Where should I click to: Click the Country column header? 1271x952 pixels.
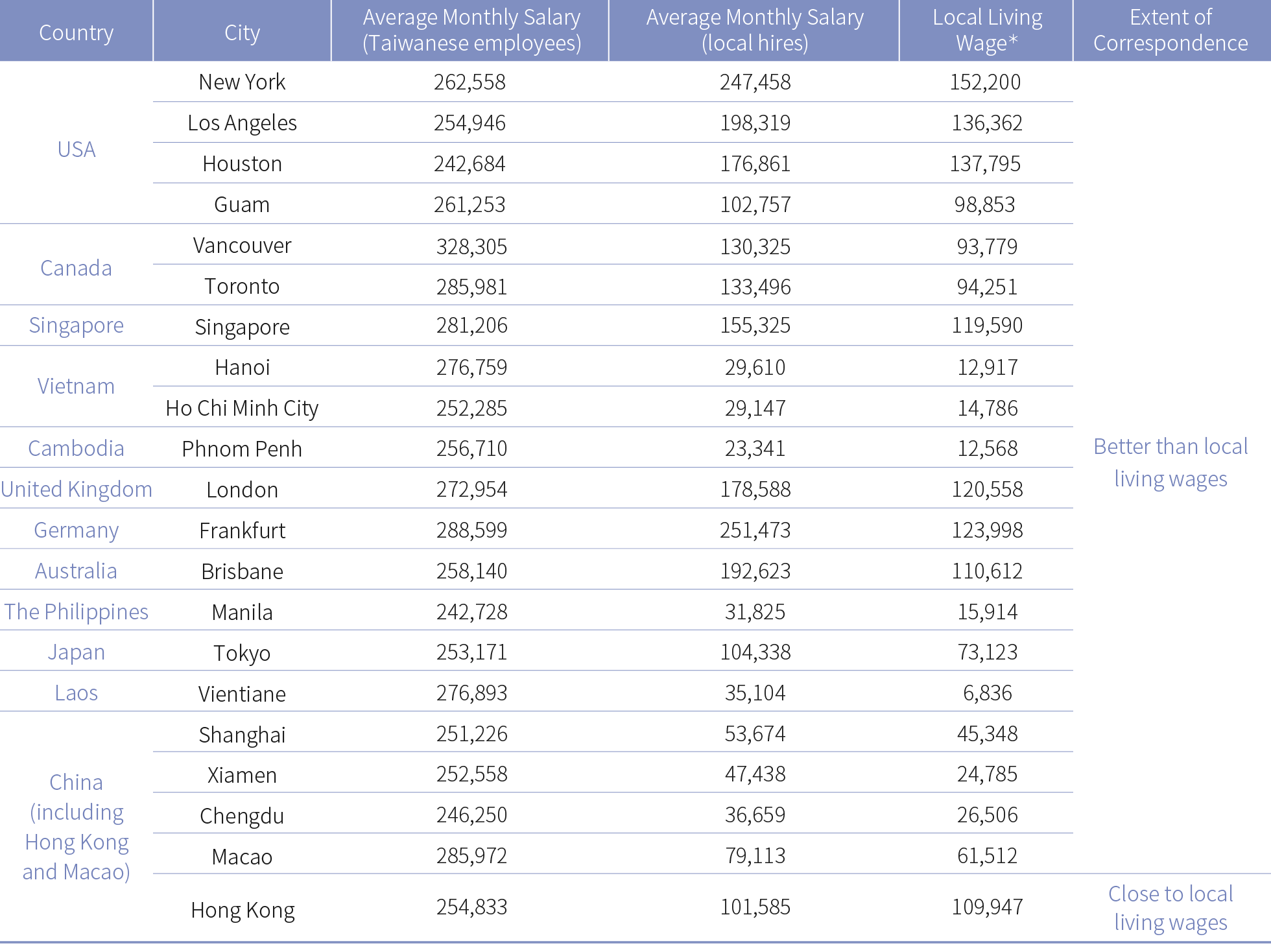pos(77,32)
